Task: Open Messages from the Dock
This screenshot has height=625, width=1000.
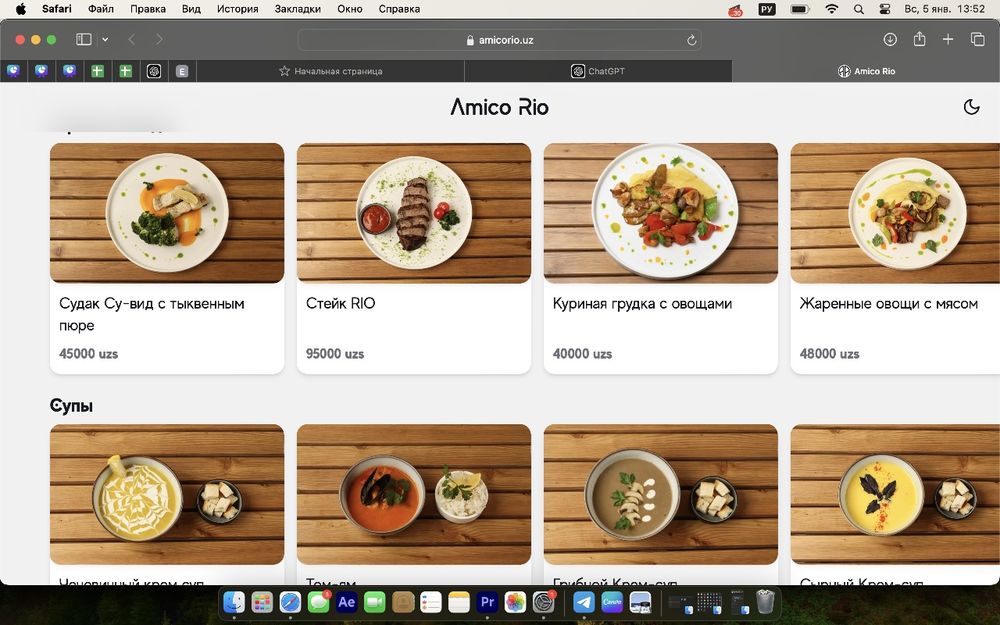Action: (x=318, y=601)
